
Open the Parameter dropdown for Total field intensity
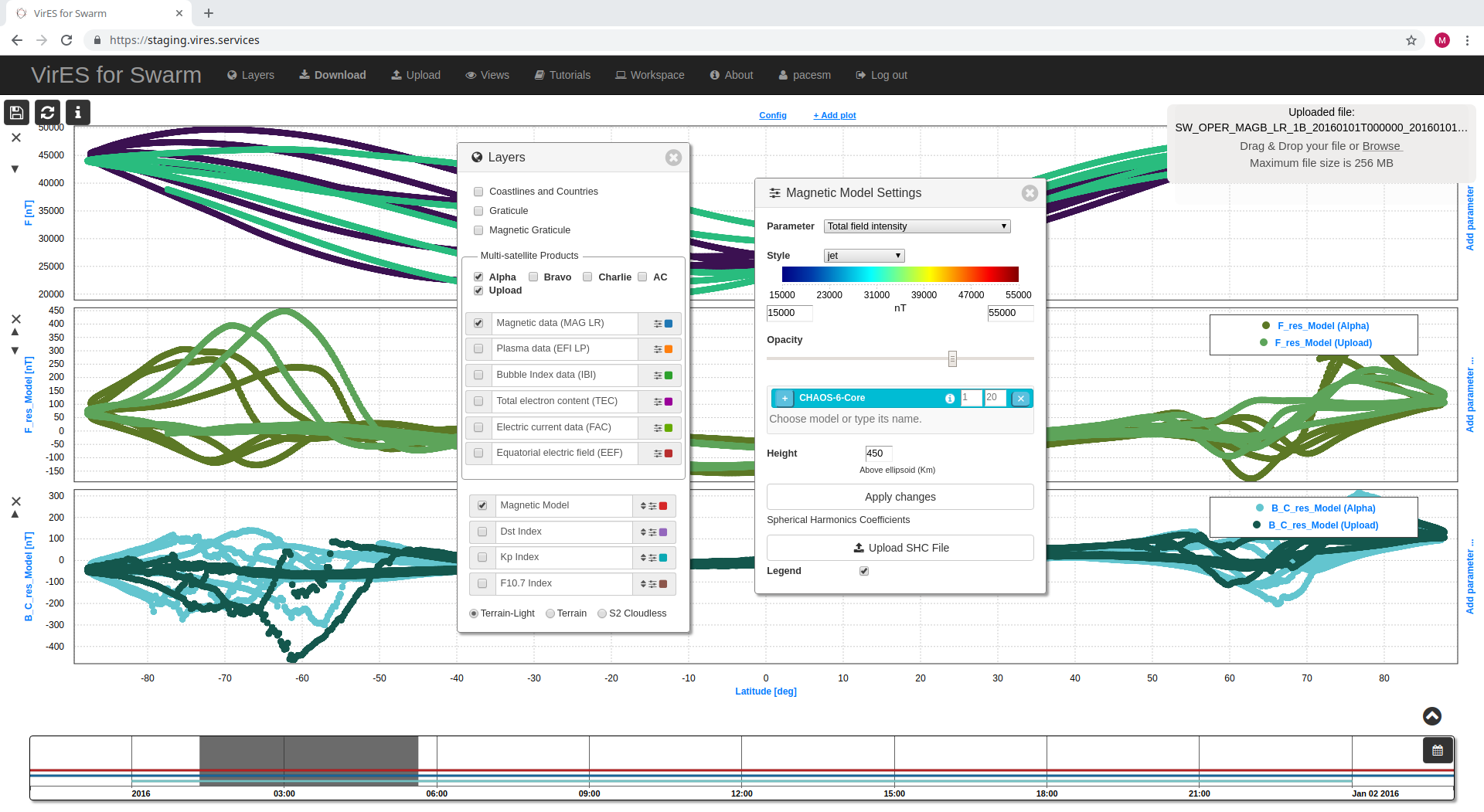pos(917,226)
